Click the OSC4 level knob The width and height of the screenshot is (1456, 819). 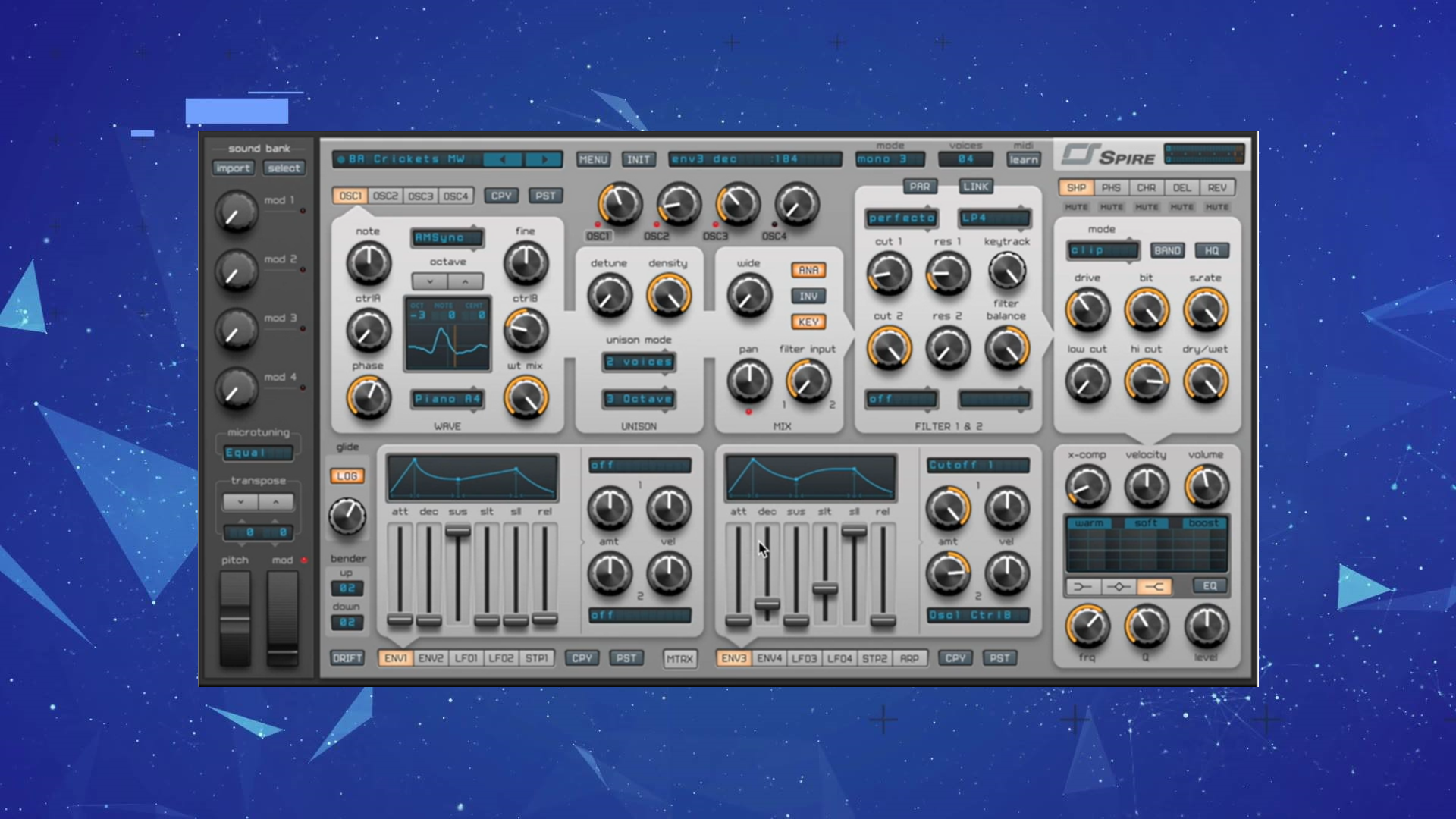click(796, 204)
